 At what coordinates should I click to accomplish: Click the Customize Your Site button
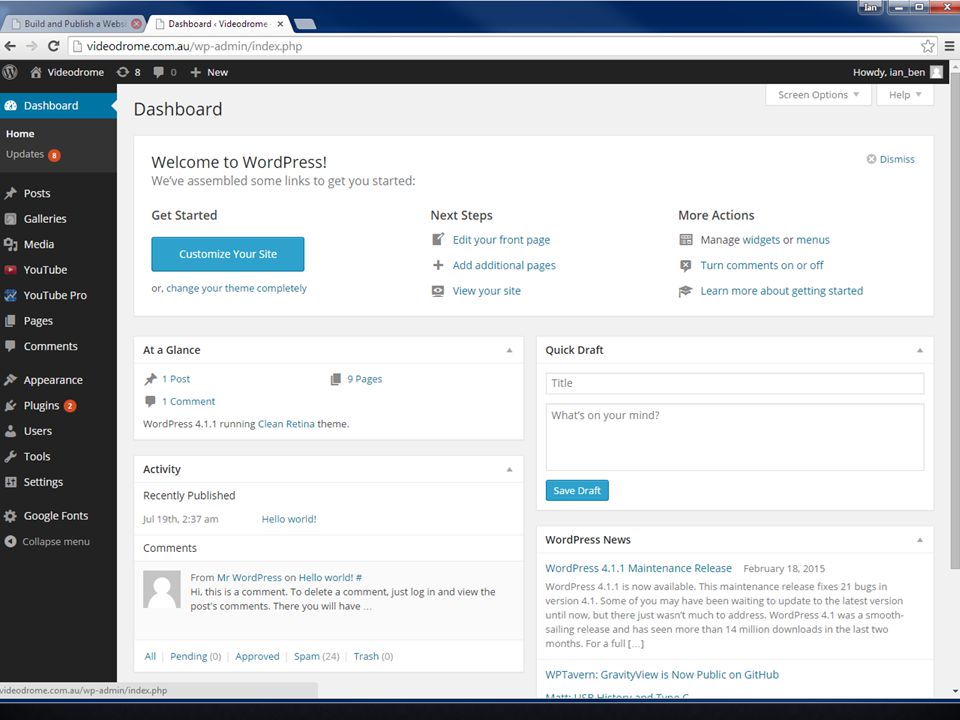tap(228, 254)
